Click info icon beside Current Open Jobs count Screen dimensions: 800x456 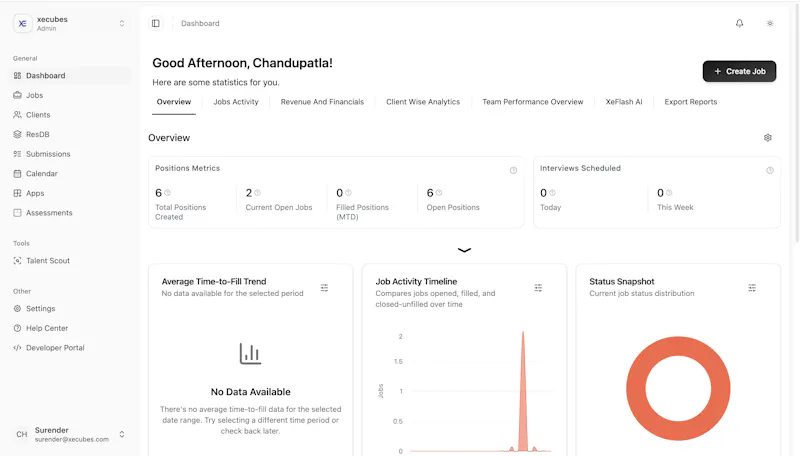pyautogui.click(x=257, y=193)
